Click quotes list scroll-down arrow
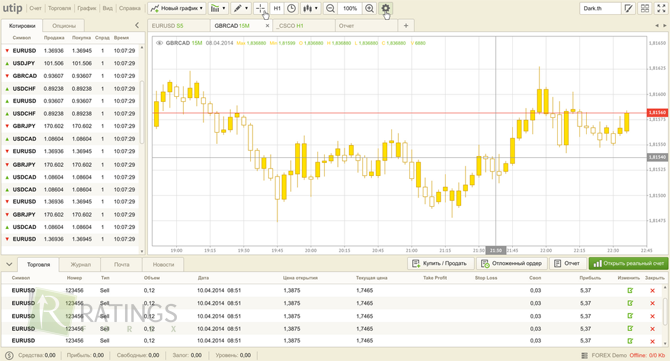Viewport: 670px width, 361px height. pyautogui.click(x=142, y=252)
